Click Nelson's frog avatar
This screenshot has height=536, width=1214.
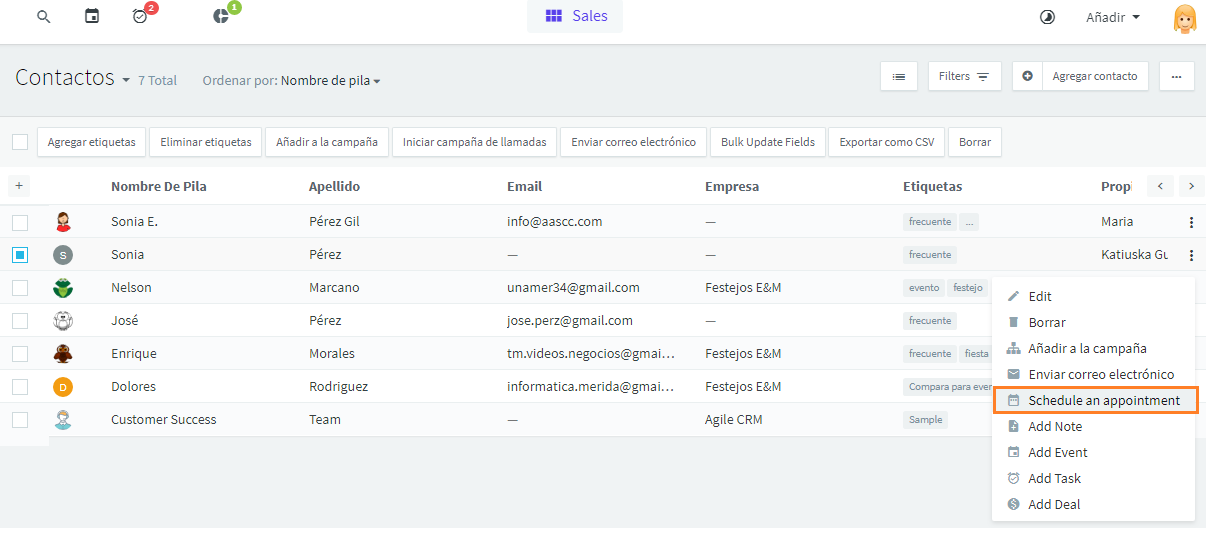coord(63,288)
